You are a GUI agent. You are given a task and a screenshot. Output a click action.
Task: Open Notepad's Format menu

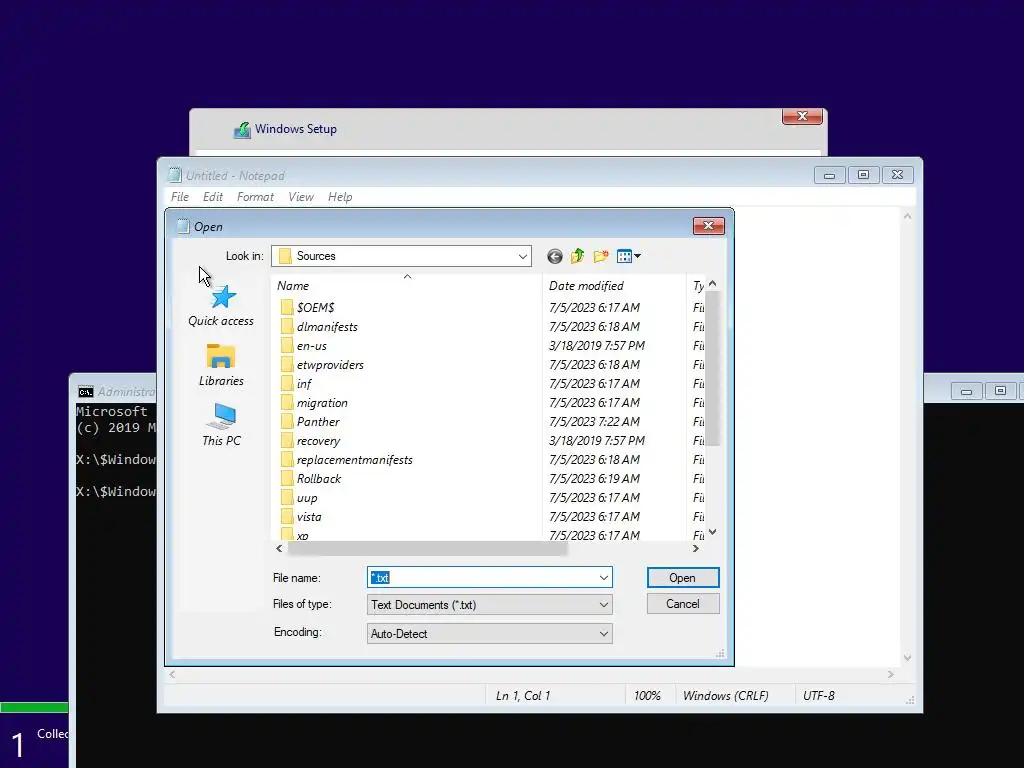coord(255,197)
